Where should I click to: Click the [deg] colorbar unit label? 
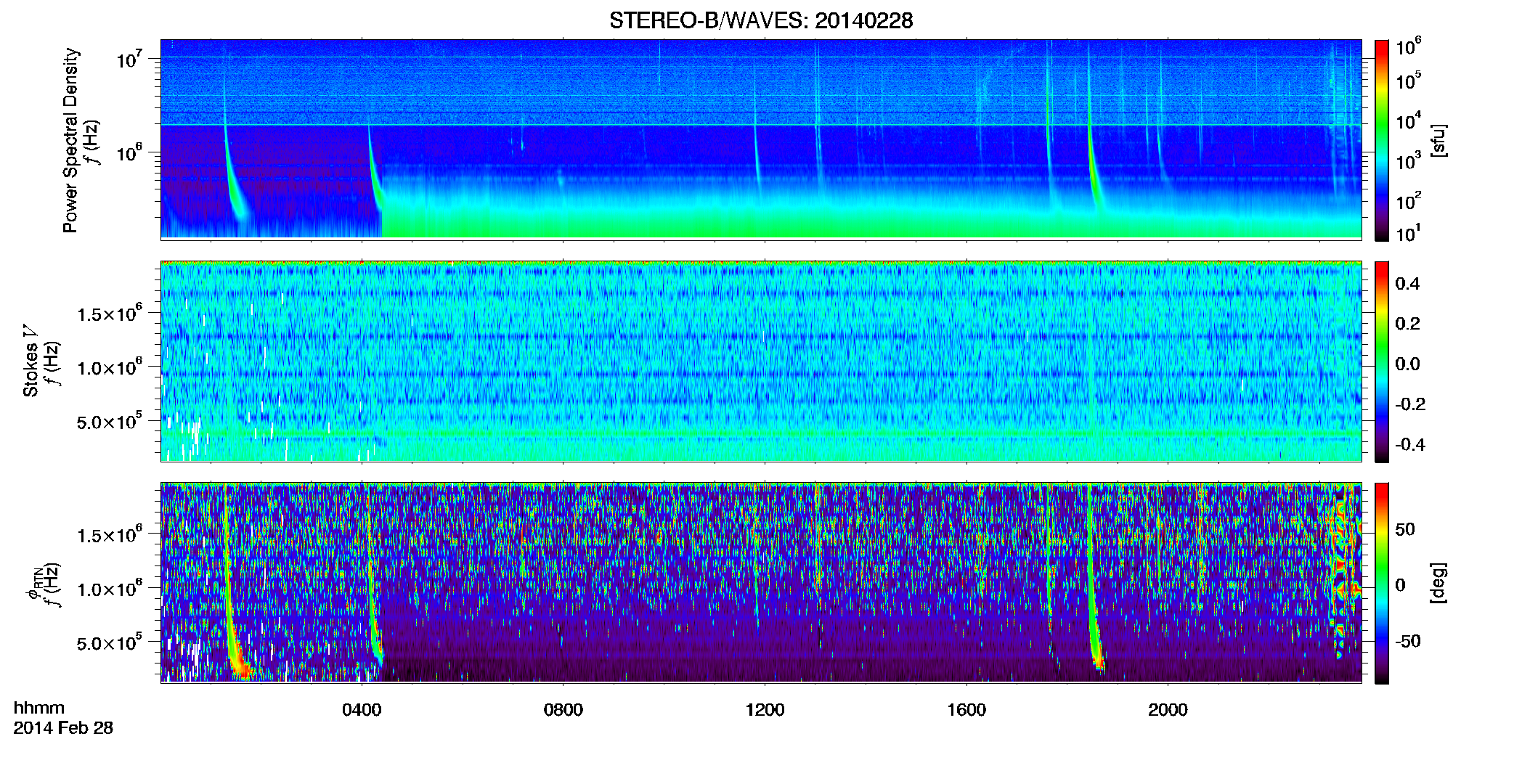(1438, 583)
